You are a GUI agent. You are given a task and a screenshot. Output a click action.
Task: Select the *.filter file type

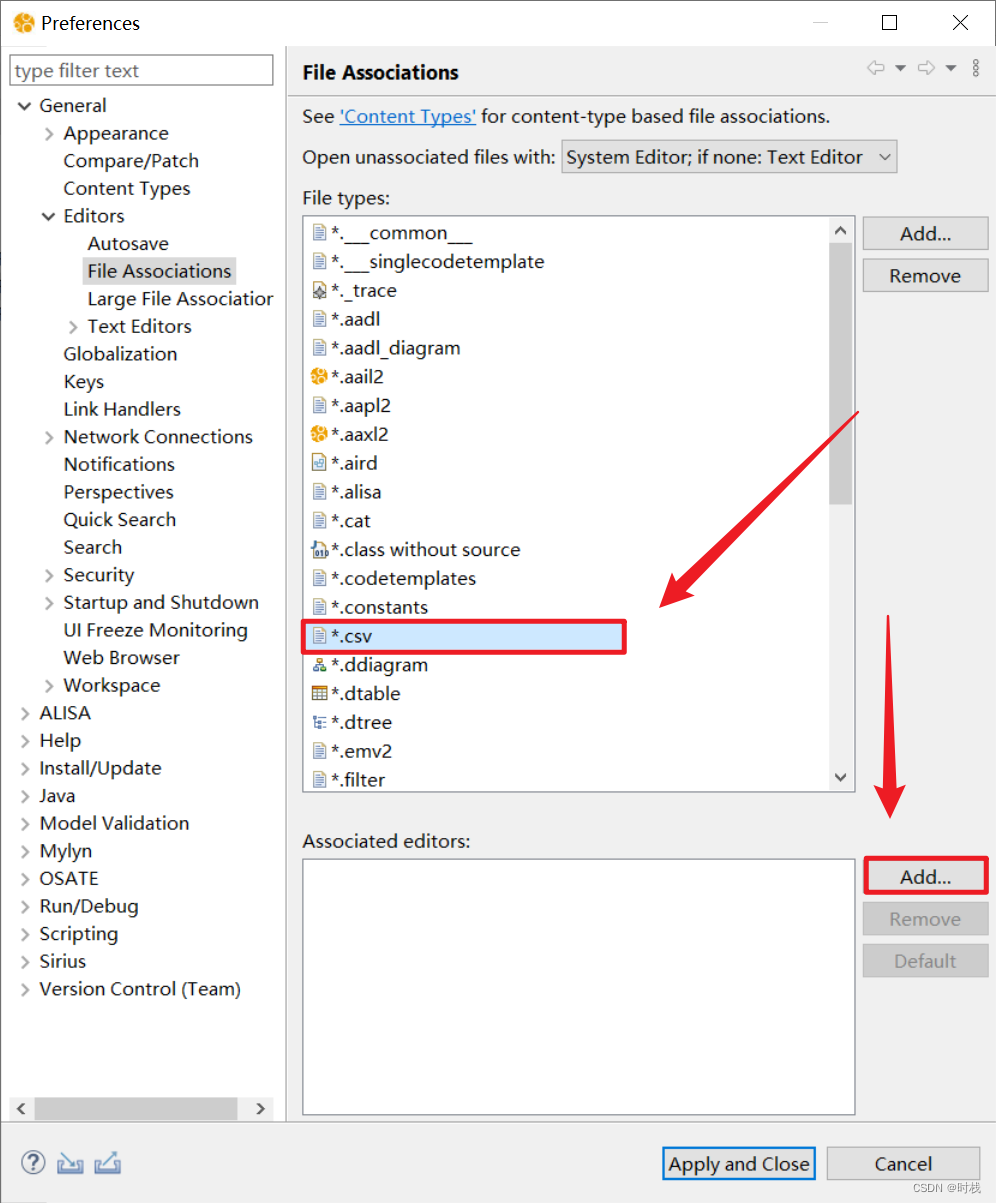pyautogui.click(x=358, y=780)
